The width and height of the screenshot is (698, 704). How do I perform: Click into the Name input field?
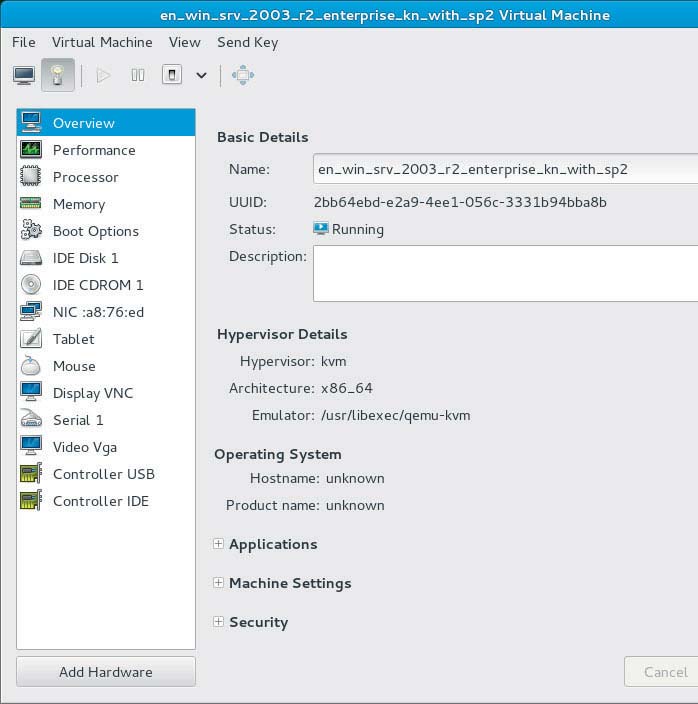point(505,169)
